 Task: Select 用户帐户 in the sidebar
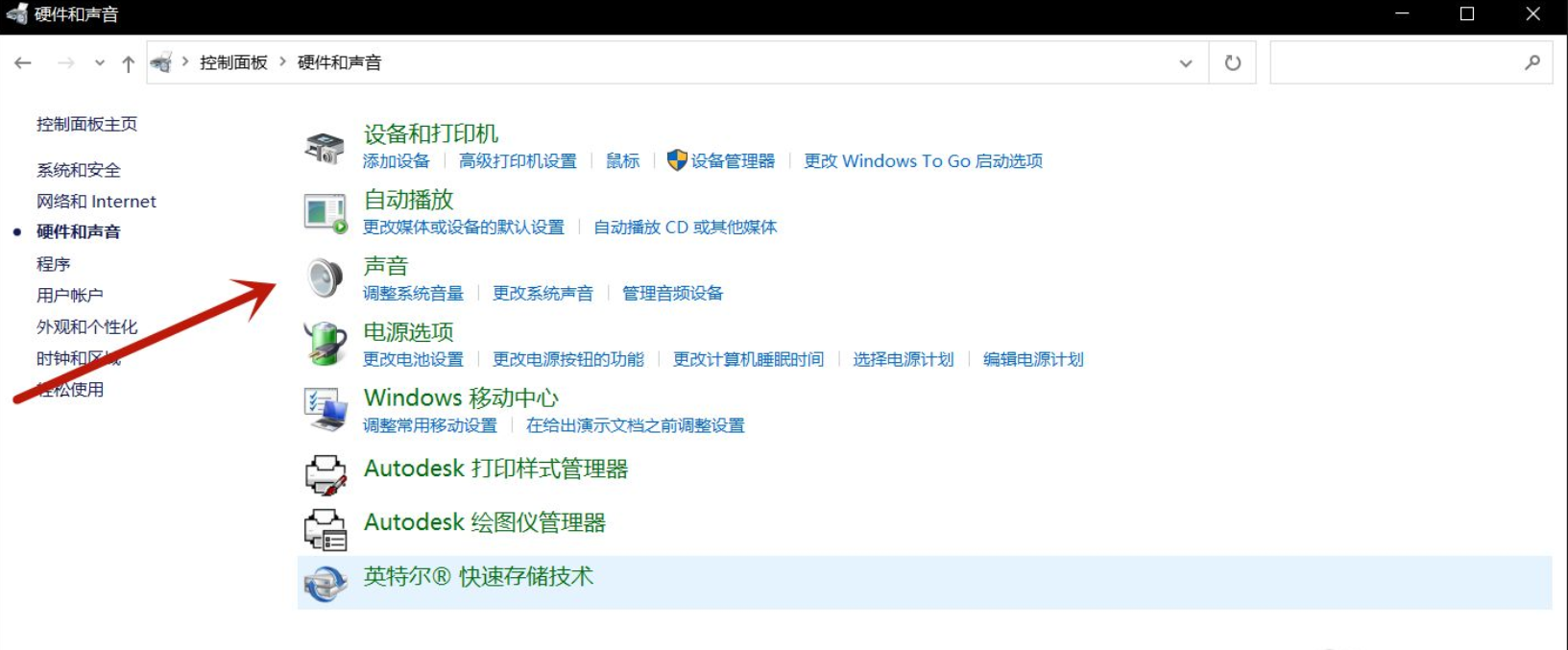click(x=70, y=295)
